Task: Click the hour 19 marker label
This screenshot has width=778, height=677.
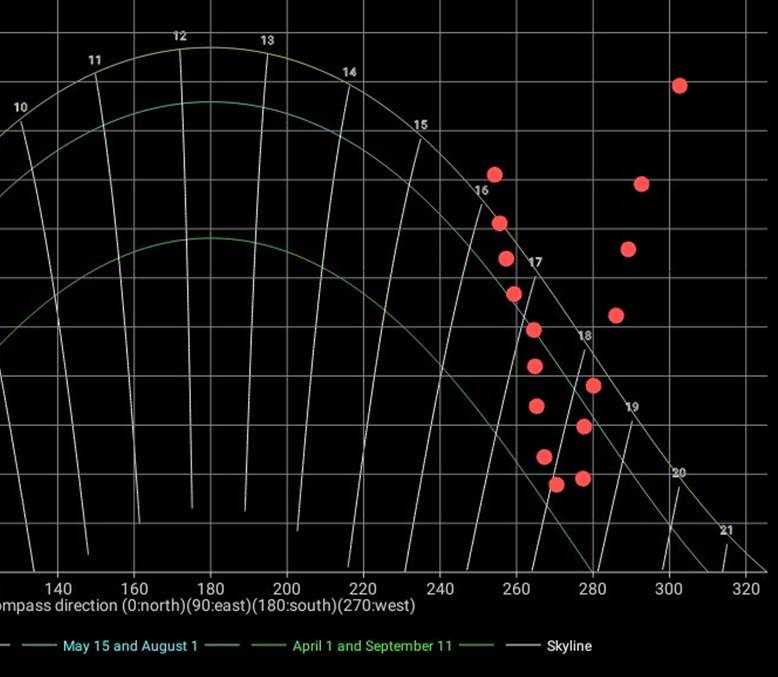Action: (632, 407)
